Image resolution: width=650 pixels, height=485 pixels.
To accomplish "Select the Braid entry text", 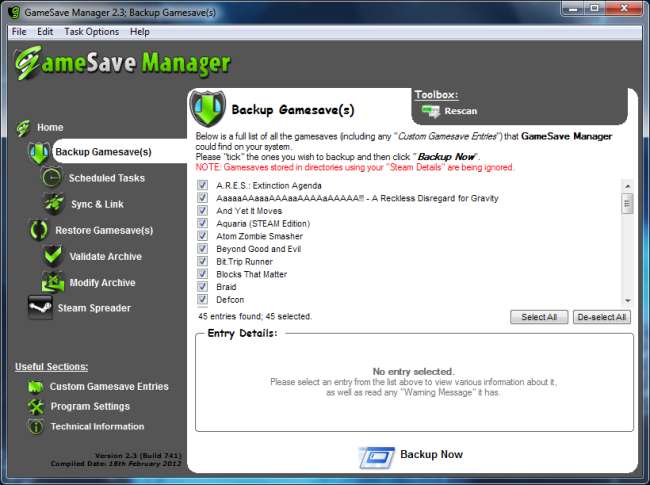I will pyautogui.click(x=226, y=287).
